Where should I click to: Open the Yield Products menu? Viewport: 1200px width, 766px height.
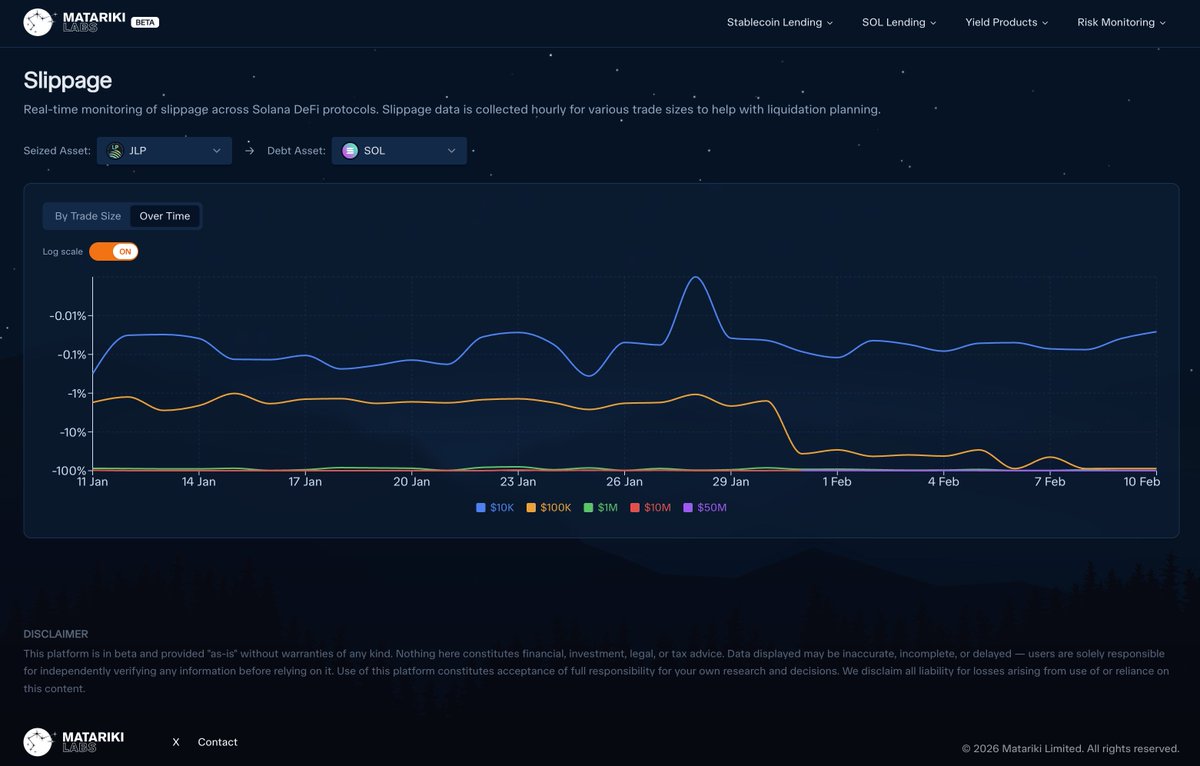[x=1007, y=22]
